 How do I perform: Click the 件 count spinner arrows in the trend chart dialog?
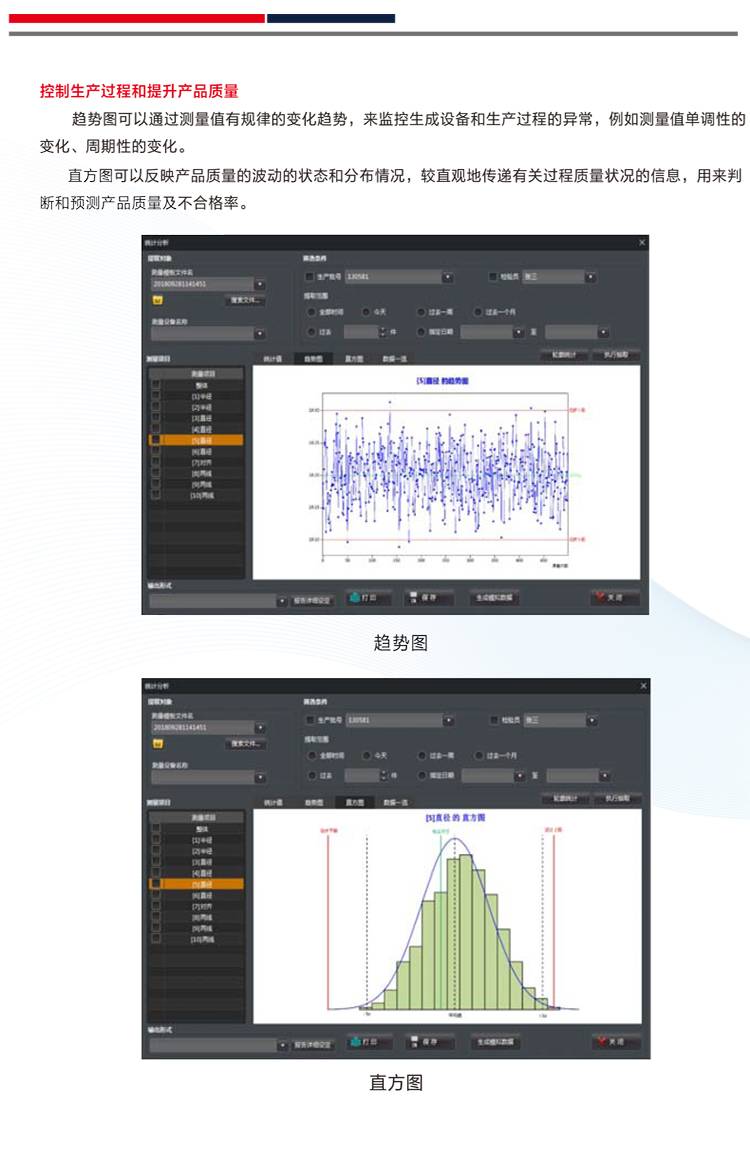point(382,332)
